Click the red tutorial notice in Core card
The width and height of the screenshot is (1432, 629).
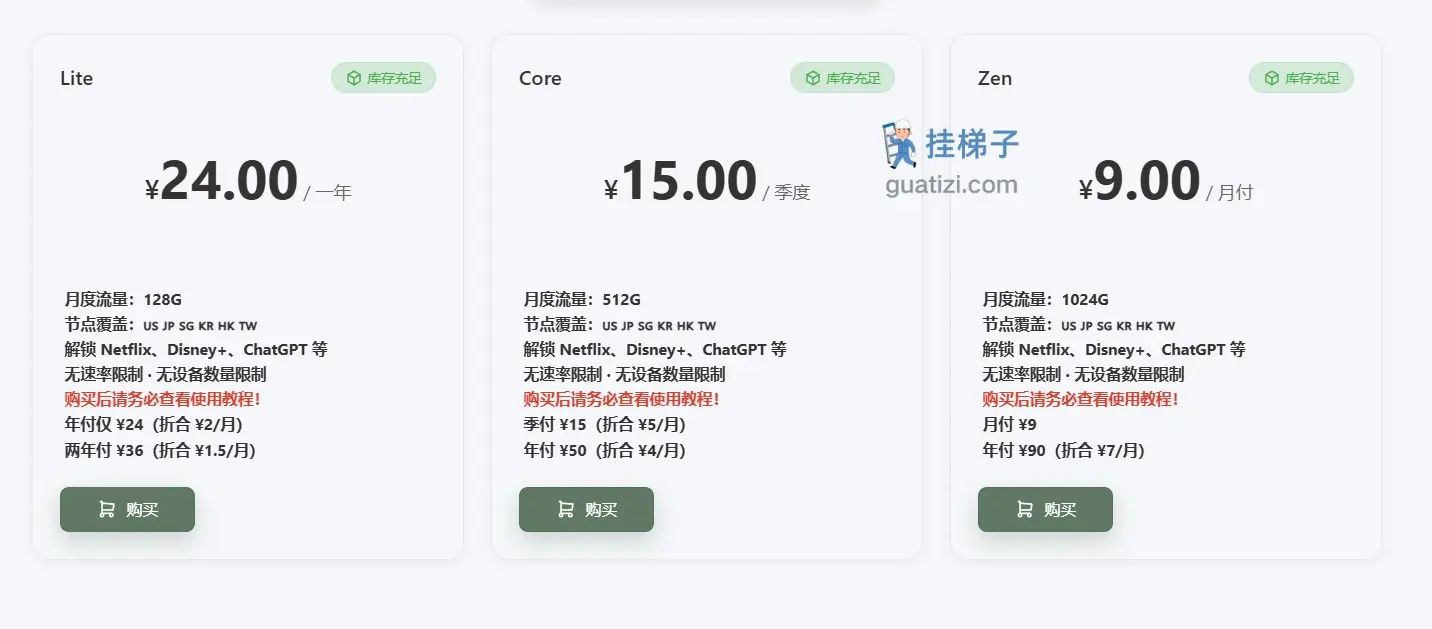pos(621,399)
